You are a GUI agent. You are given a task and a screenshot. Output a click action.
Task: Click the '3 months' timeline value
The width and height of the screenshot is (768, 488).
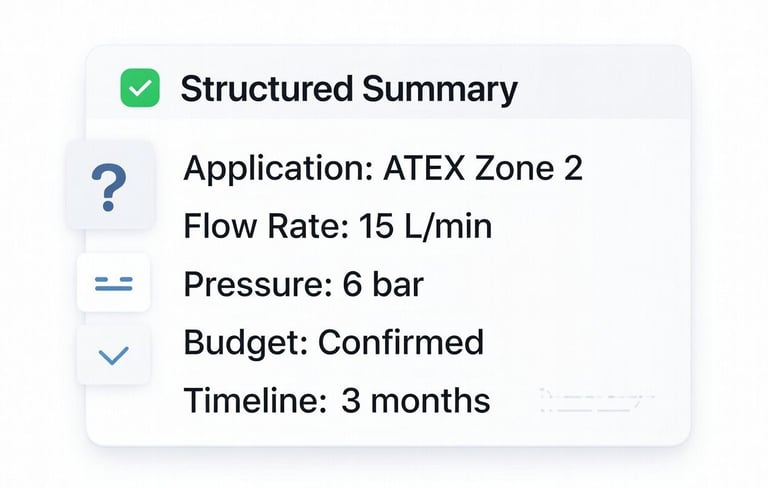point(415,400)
